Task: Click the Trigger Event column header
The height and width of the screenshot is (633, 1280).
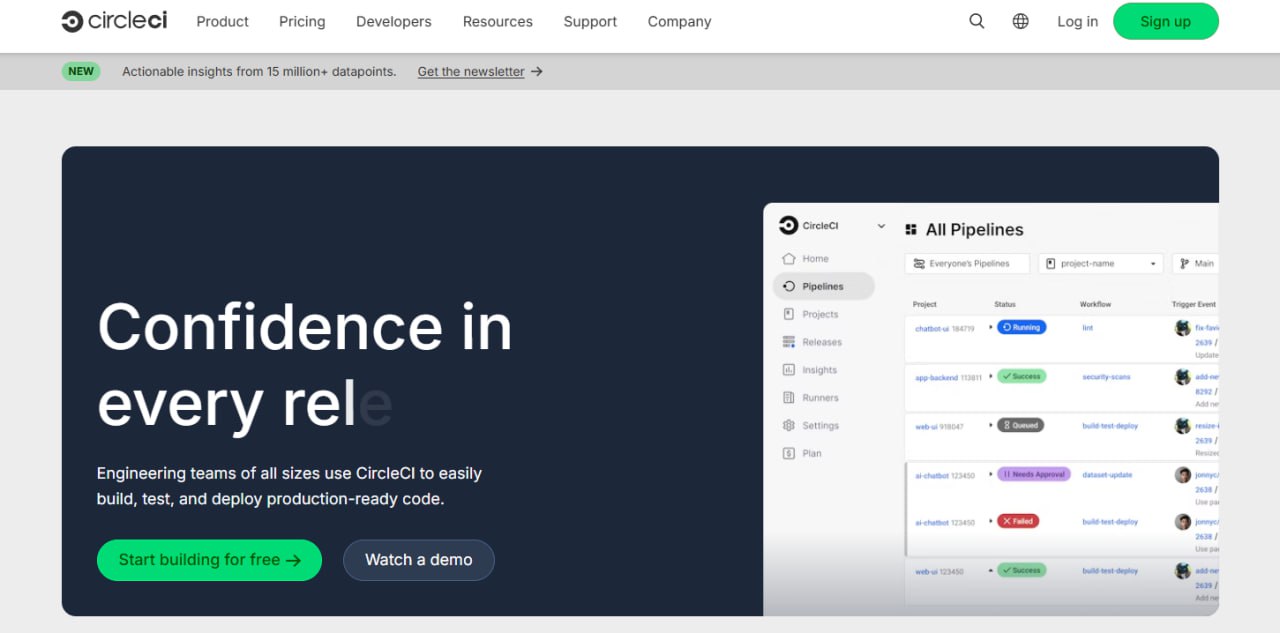Action: [1194, 304]
